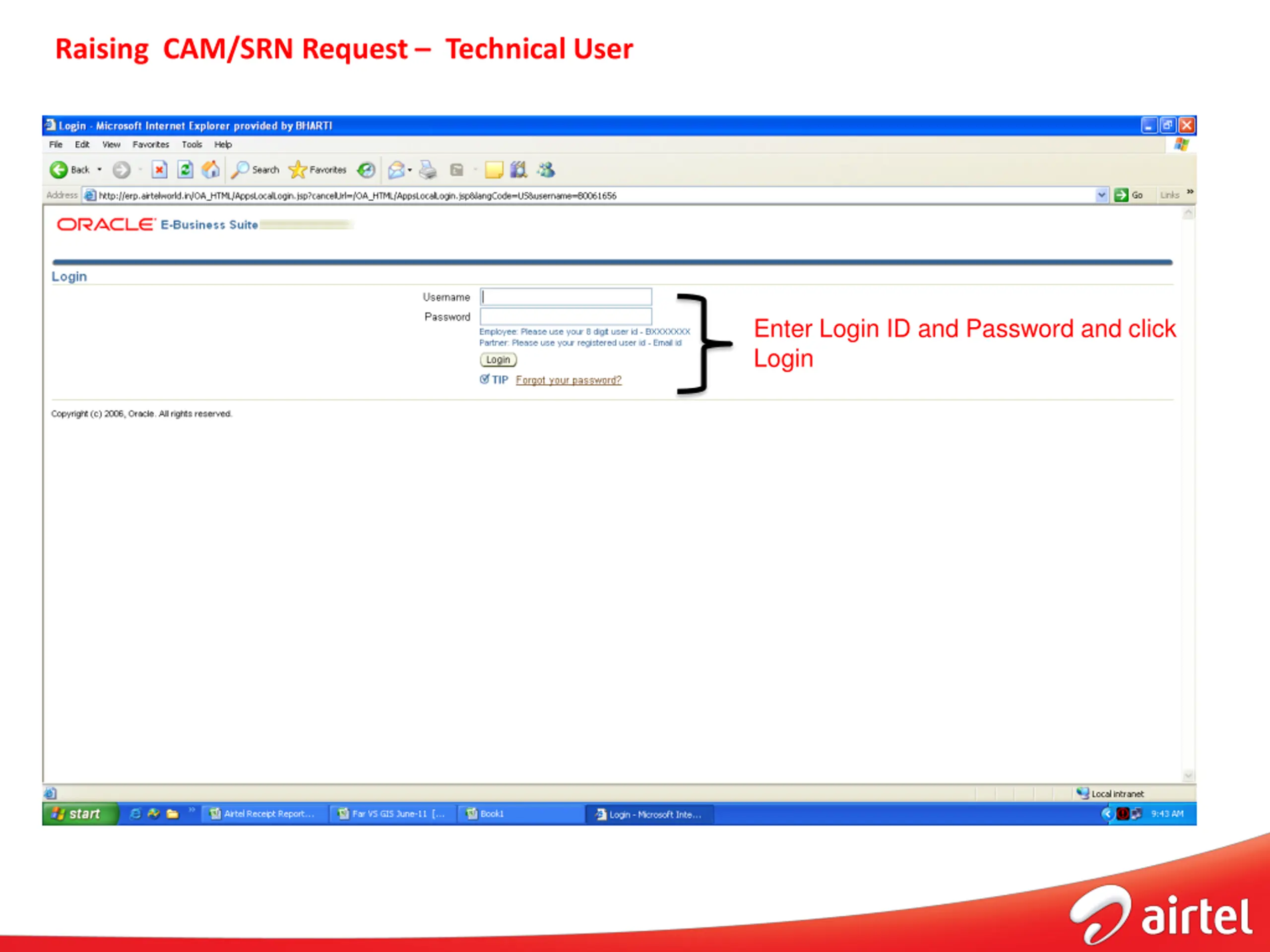This screenshot has width=1270, height=952.
Task: Click the Start button
Action: pyautogui.click(x=80, y=814)
